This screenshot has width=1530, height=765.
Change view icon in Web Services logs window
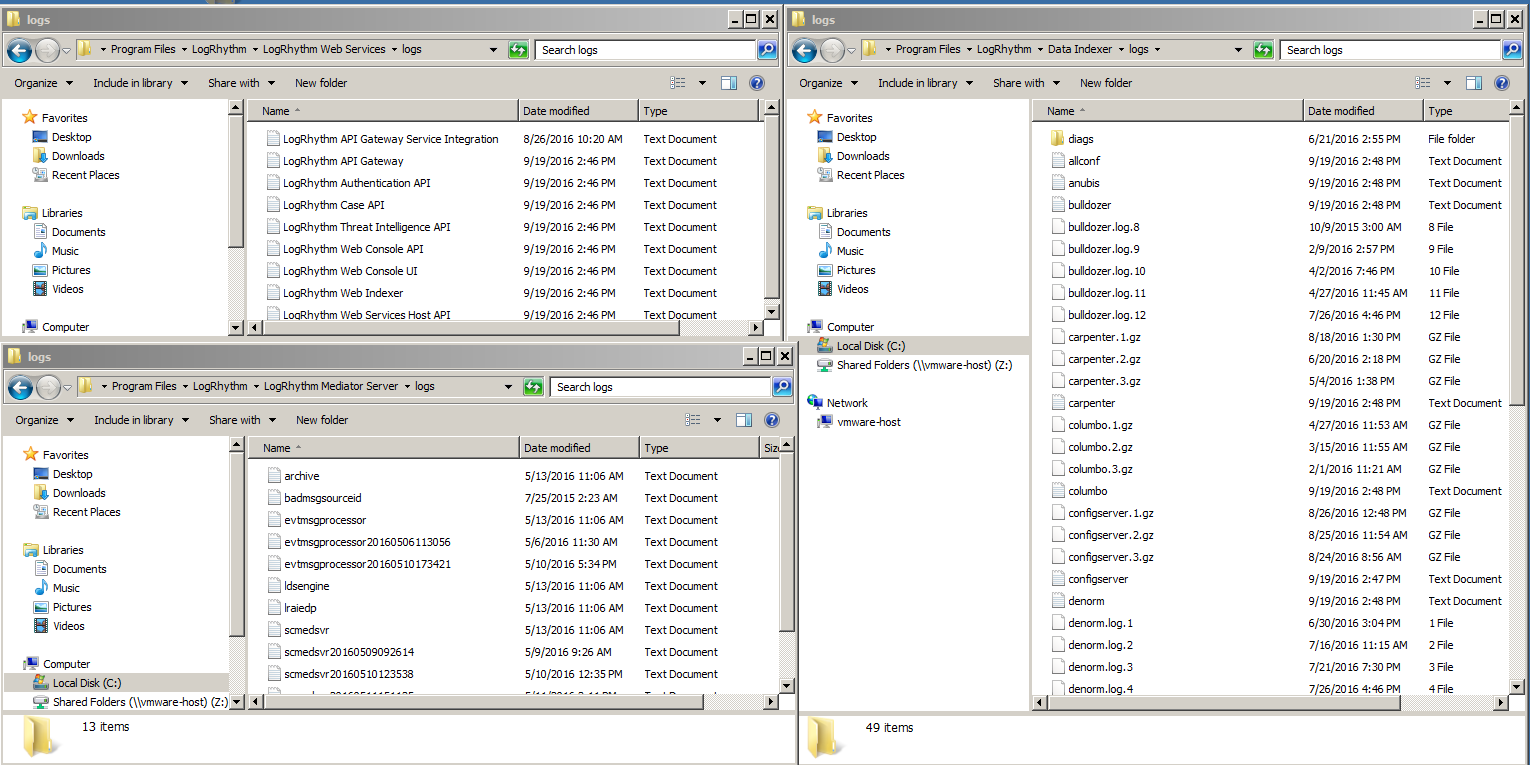678,83
